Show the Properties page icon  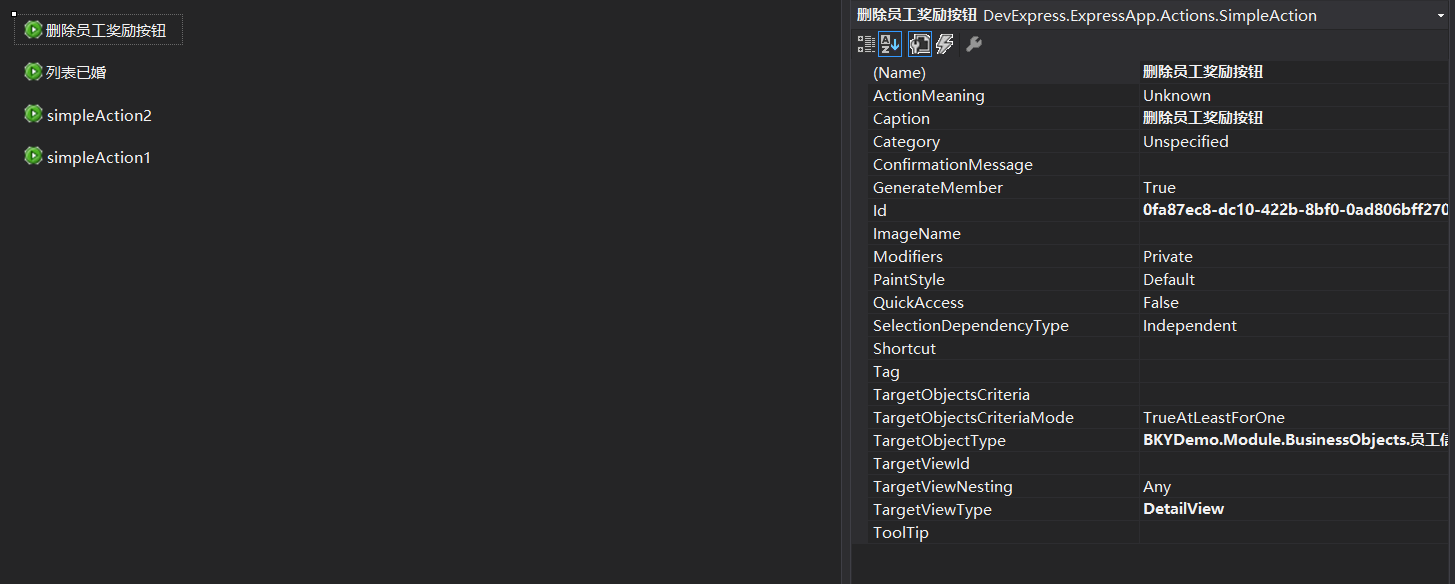tap(919, 44)
